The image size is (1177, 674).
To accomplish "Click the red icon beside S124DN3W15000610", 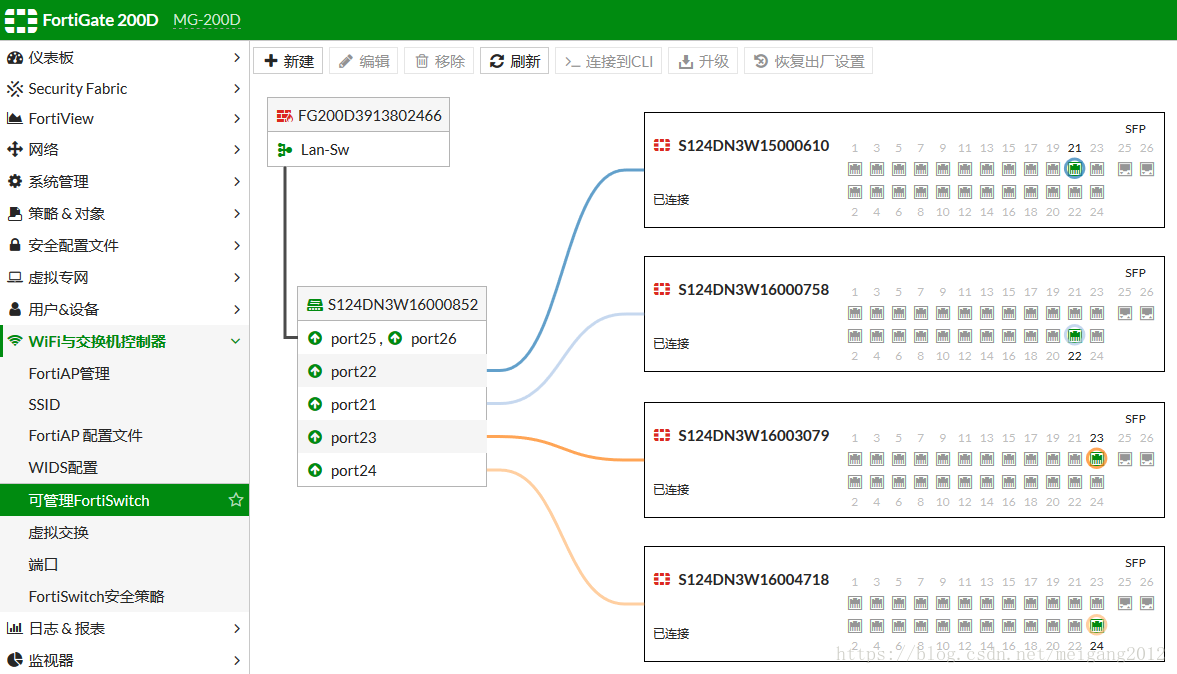I will 662,146.
